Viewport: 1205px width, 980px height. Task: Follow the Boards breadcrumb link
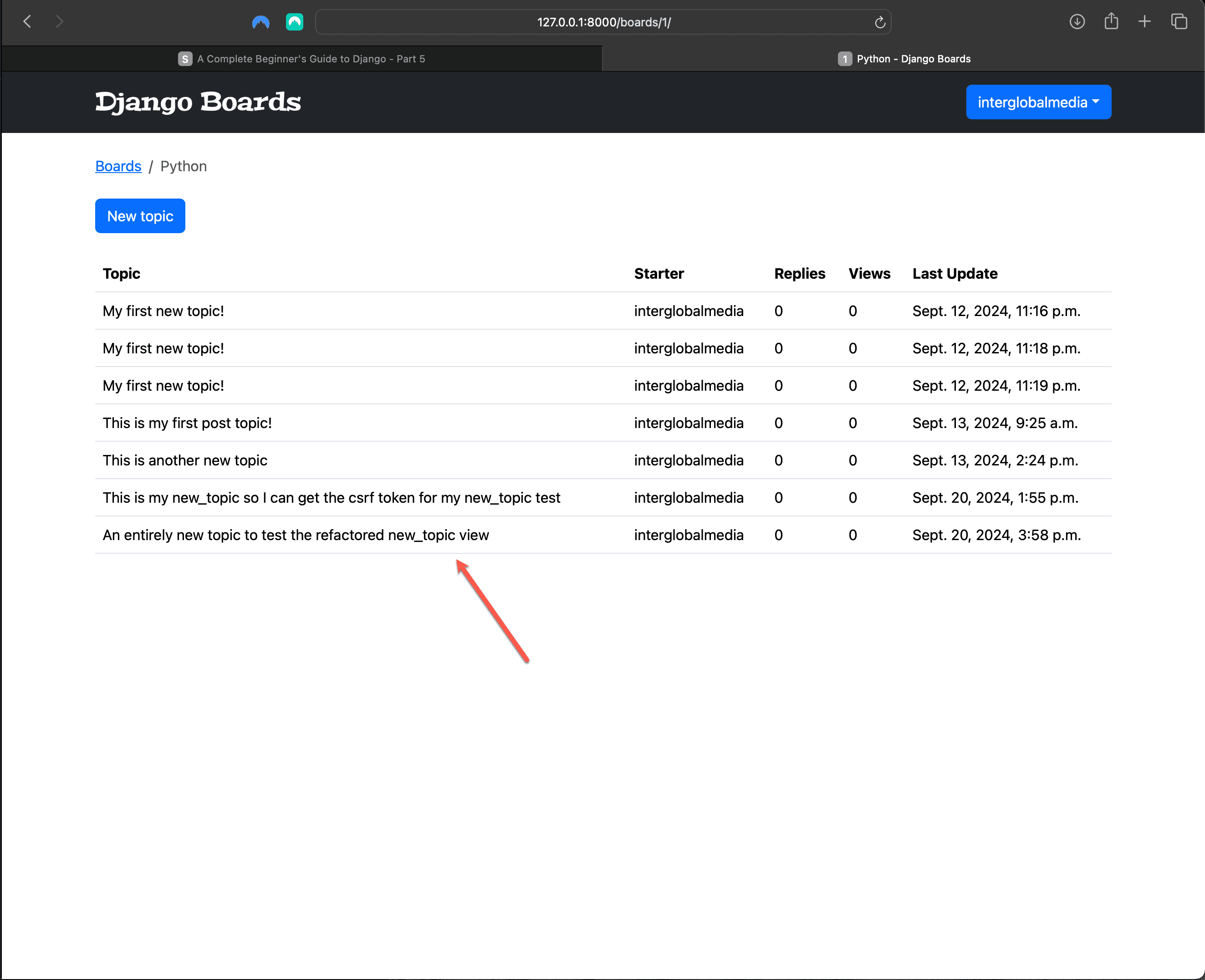(x=118, y=166)
